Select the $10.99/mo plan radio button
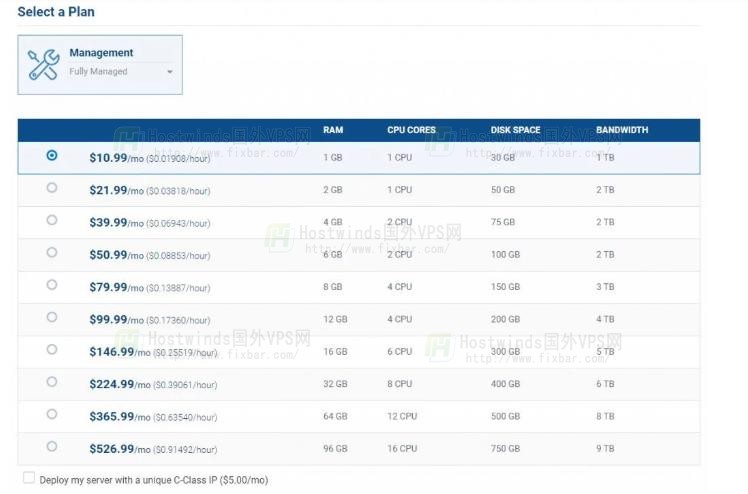 (x=52, y=156)
